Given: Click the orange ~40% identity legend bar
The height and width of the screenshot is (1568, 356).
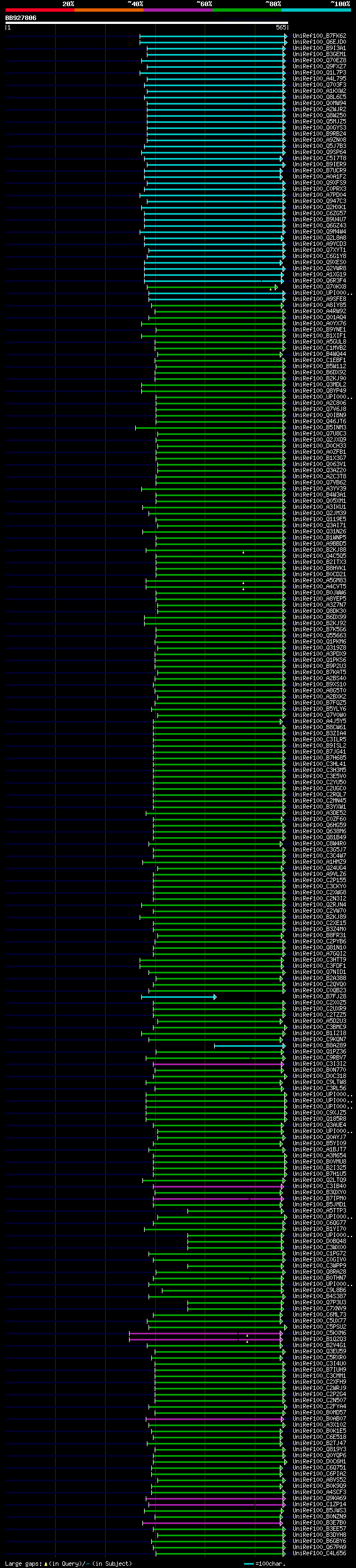Looking at the screenshot, I should pos(109,10).
